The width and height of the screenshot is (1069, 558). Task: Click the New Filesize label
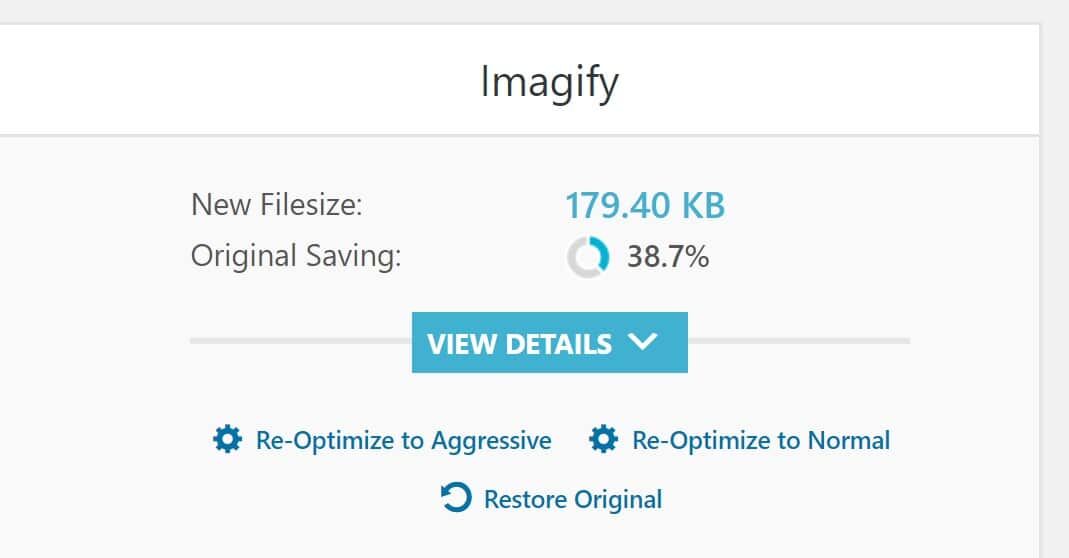pyautogui.click(x=277, y=206)
